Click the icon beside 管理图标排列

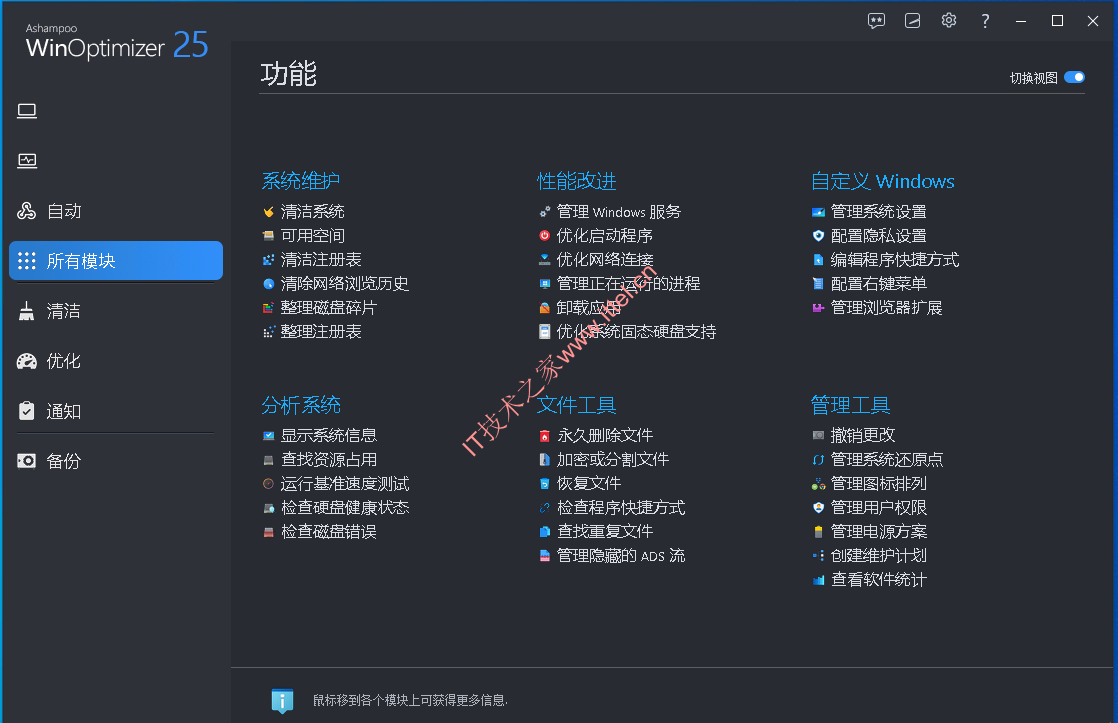(819, 484)
